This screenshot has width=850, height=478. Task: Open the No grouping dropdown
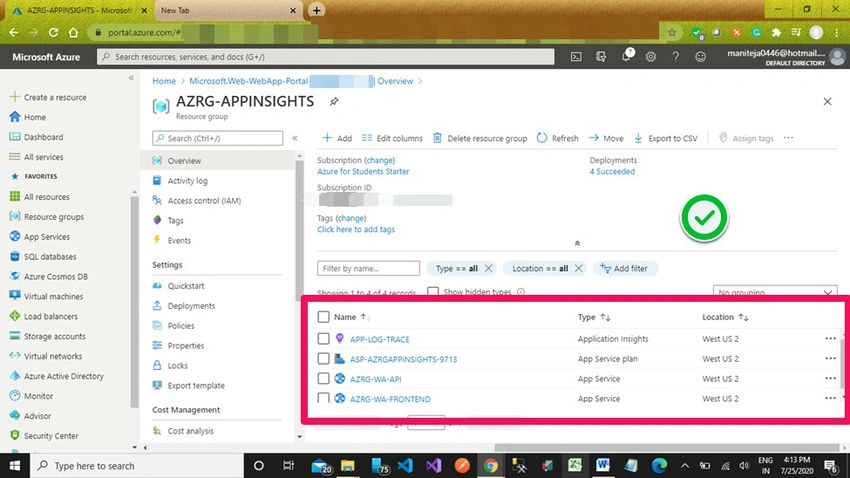pos(775,292)
